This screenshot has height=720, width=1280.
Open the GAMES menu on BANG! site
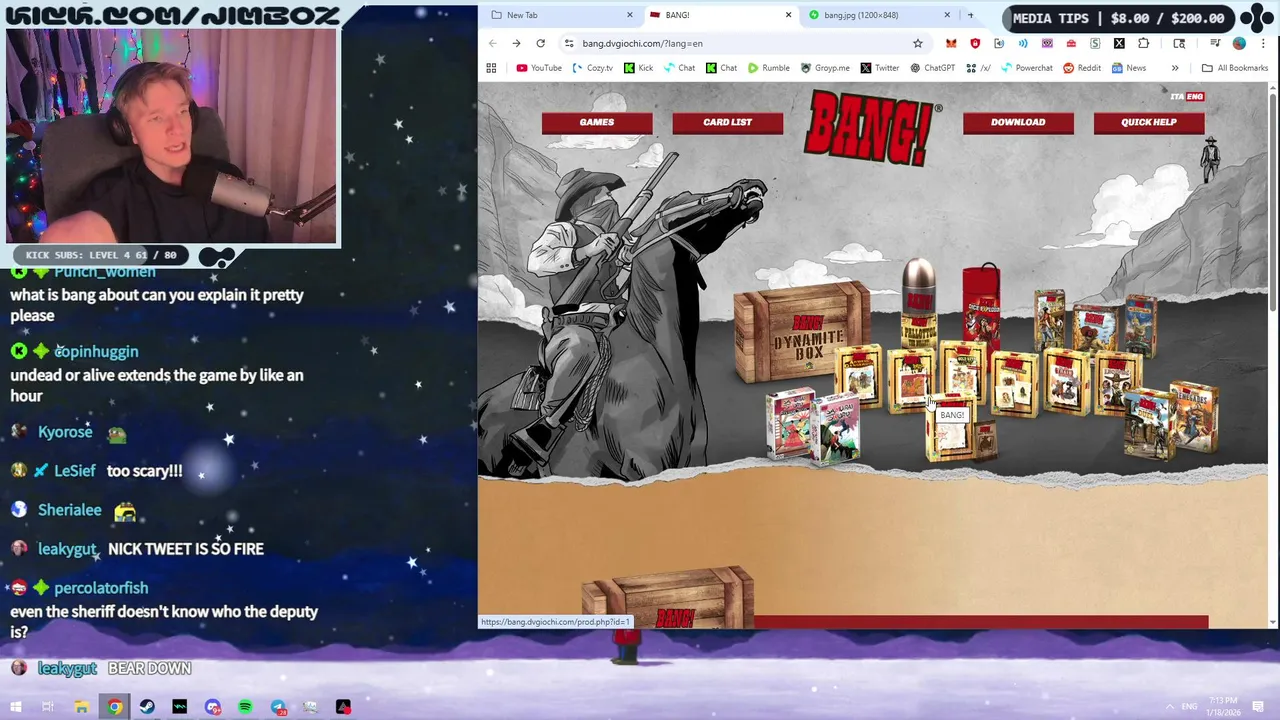pos(597,122)
